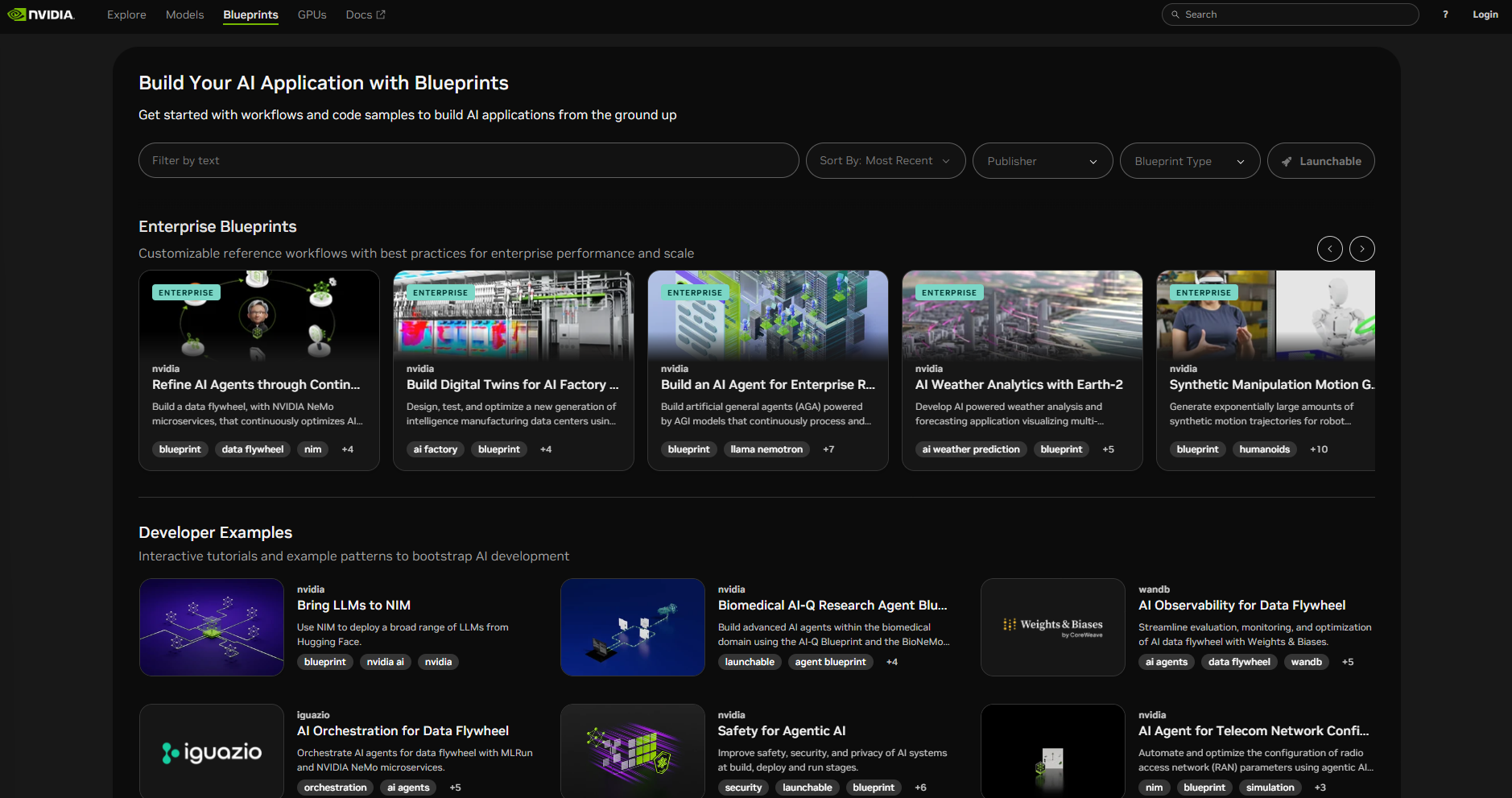
Task: Open Bring LLMs to NIM example
Action: coord(353,606)
